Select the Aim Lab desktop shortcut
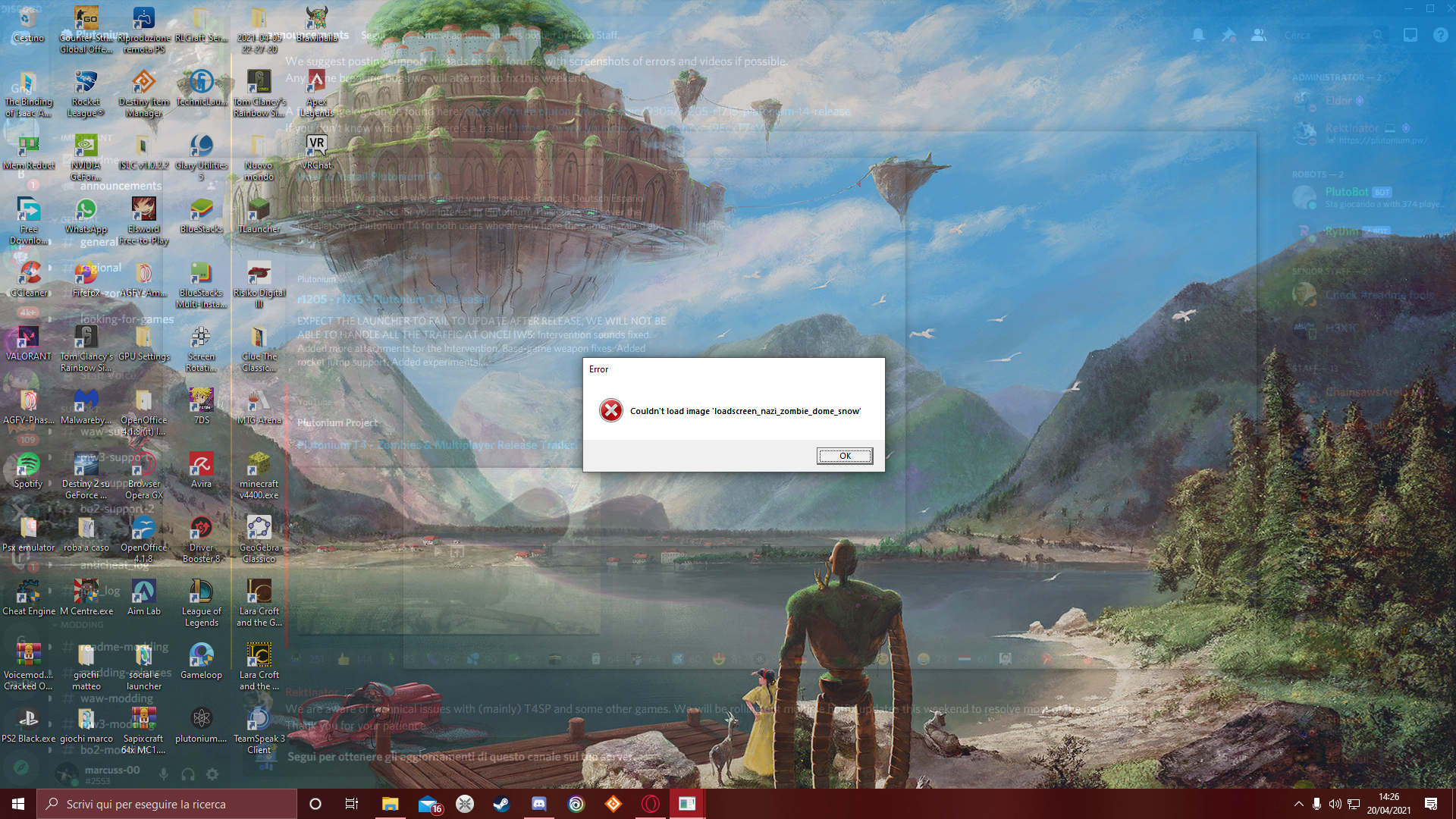This screenshot has height=819, width=1456. [x=143, y=598]
